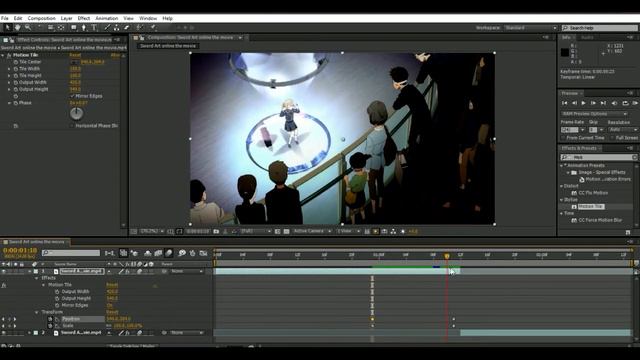Screen dimensions: 640x360
Task: Select the Selection arrow tool
Action: pyautogui.click(x=7, y=28)
